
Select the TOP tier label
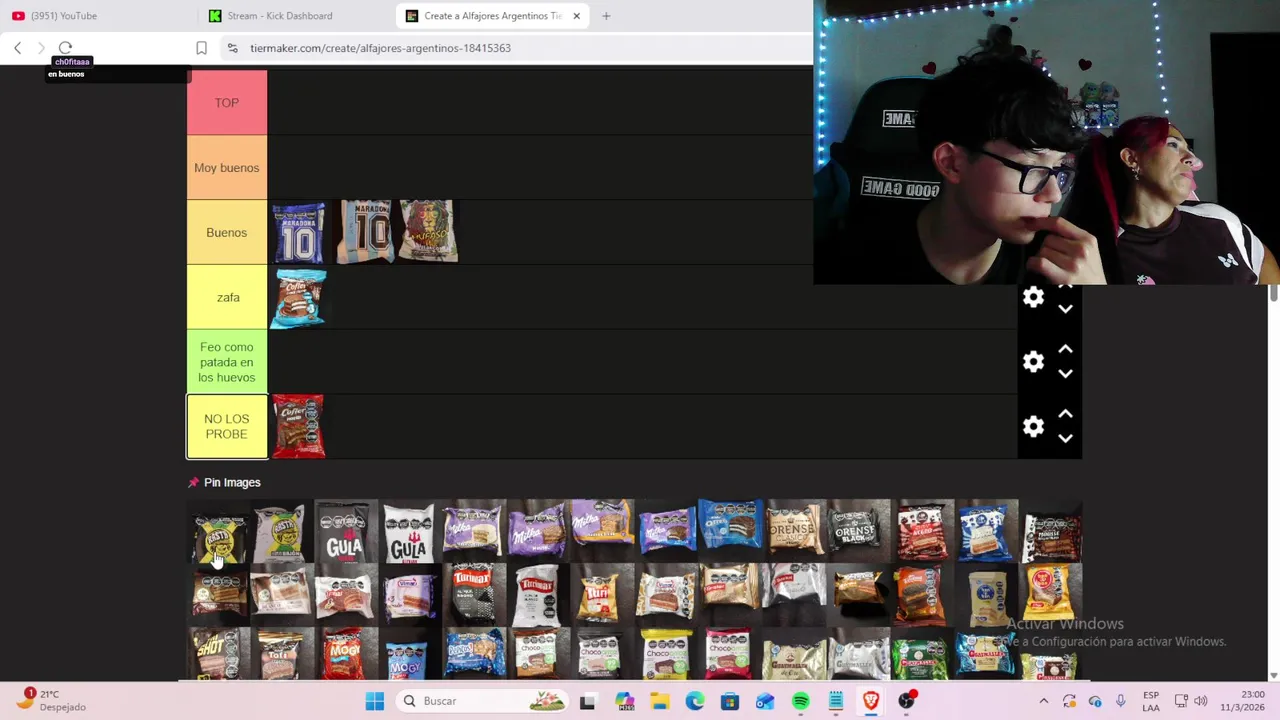(x=227, y=102)
